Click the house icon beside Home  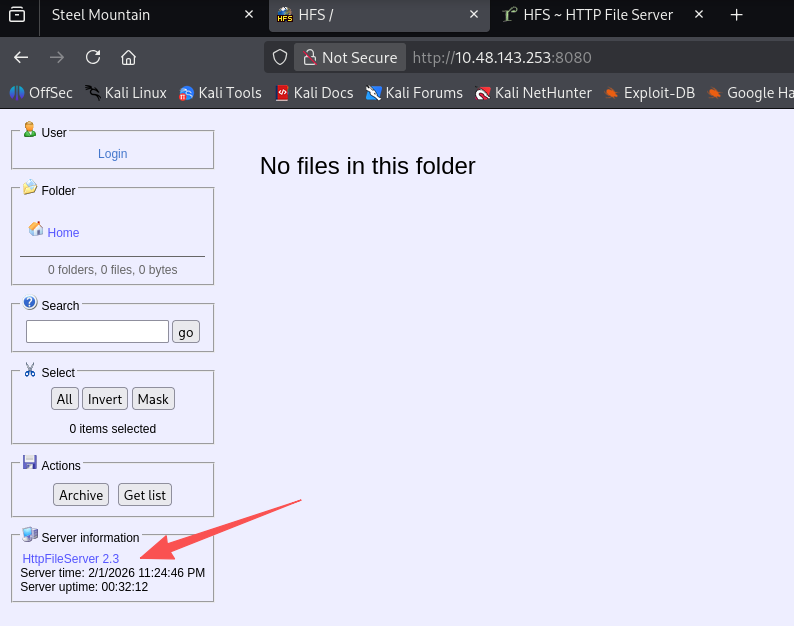pyautogui.click(x=36, y=229)
